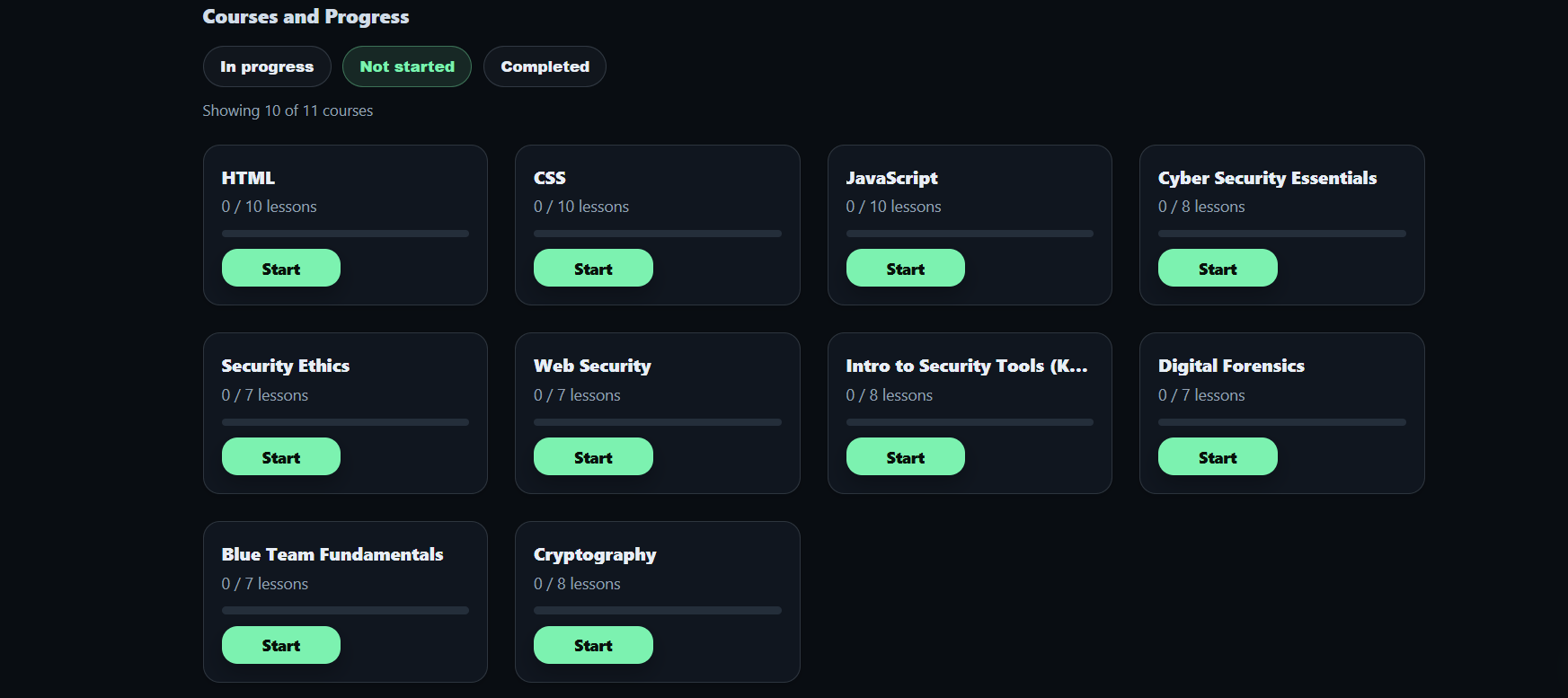
Task: Begin the Cyber Security Essentials course
Action: click(x=1217, y=269)
